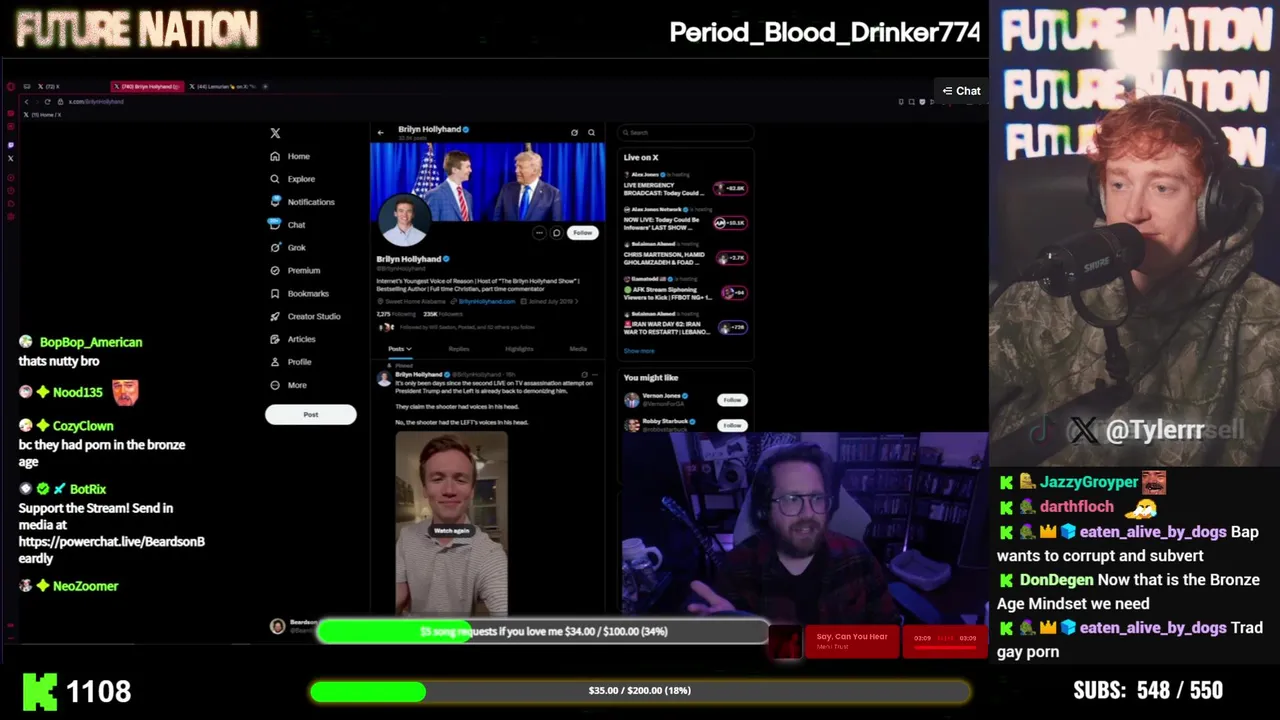Click Vernon Jones avatar in suggestions
Viewport: 1280px width, 720px height.
click(x=632, y=400)
